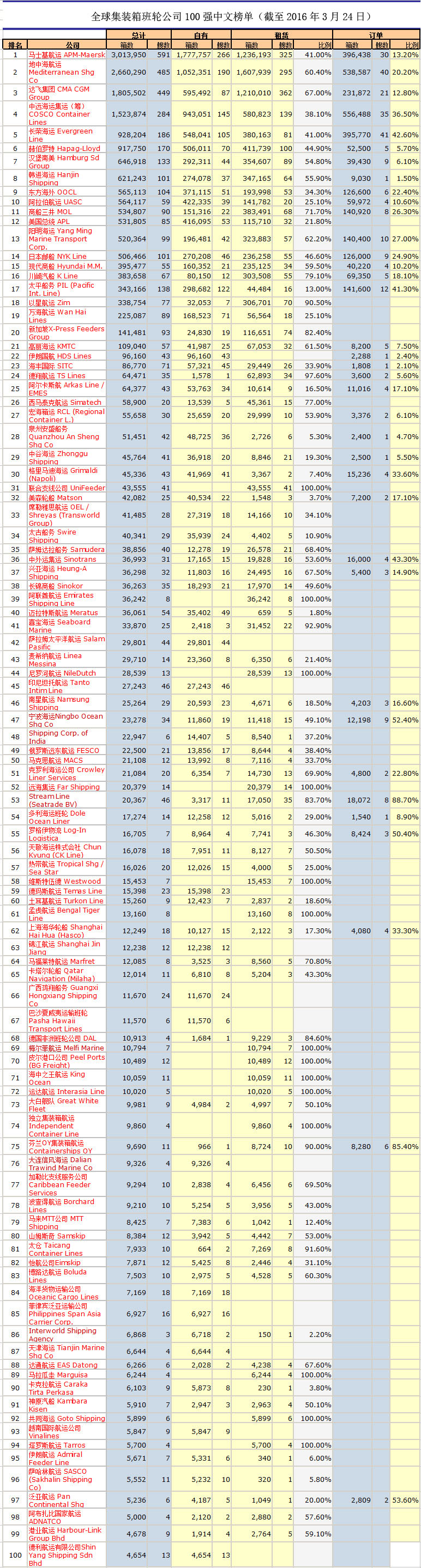Viewport: 421px width, 1568px height.
Task: Click '梅尔菲航运 Melfi Marine' company name
Action: [67, 1048]
